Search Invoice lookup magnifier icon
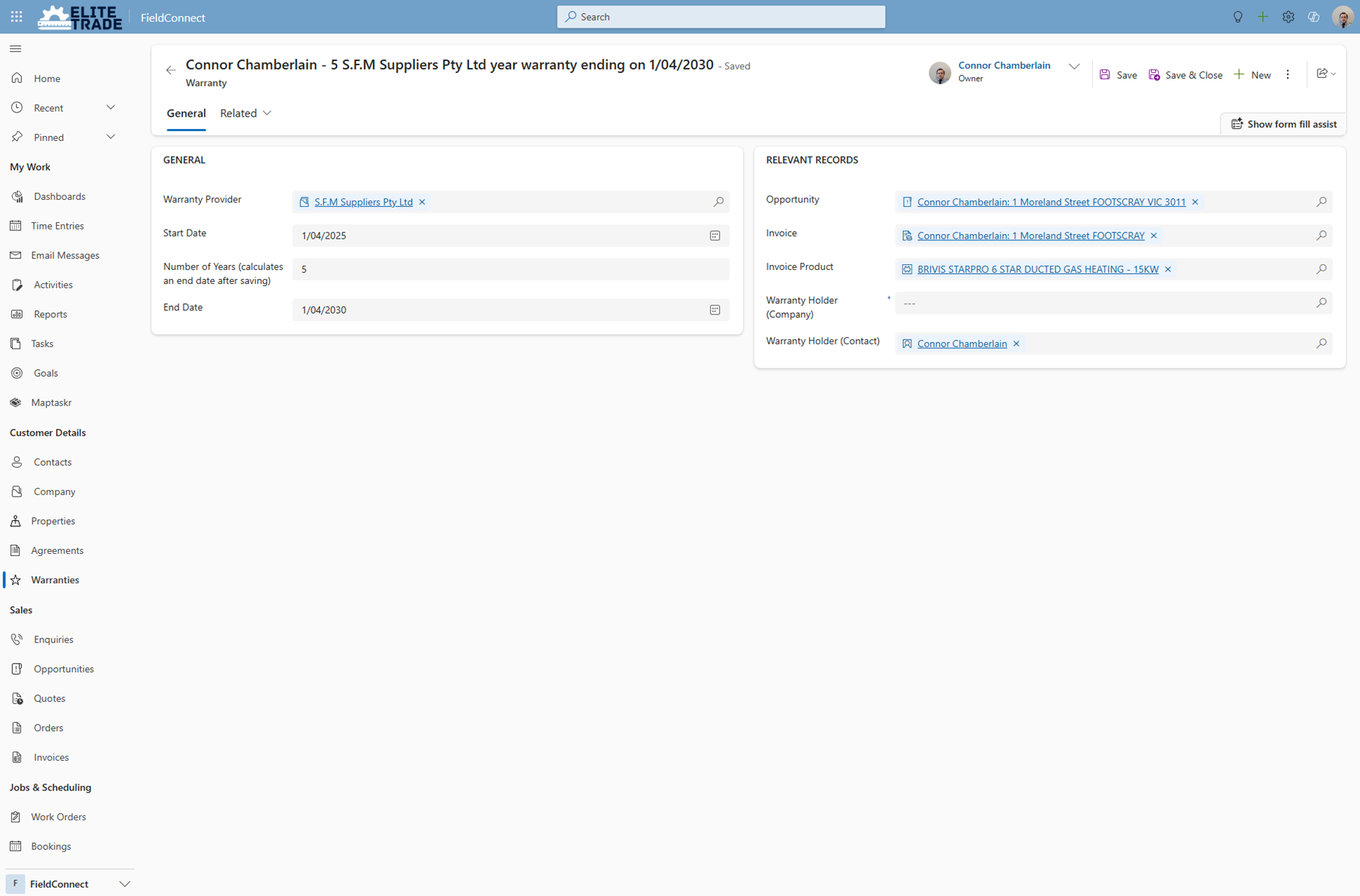 pyautogui.click(x=1321, y=236)
